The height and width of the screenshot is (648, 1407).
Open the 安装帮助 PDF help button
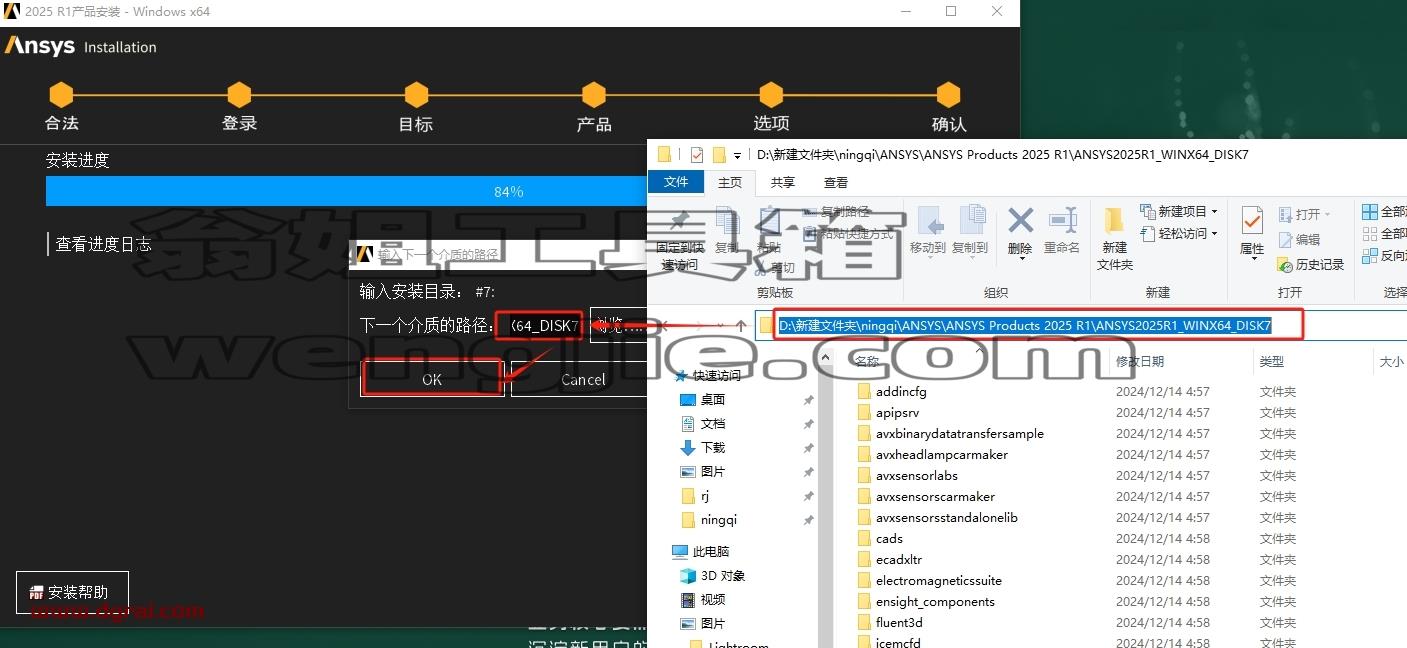[72, 592]
